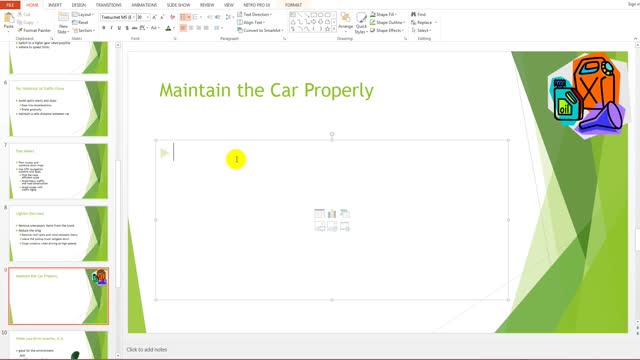
Task: Click the oil can clip art picture
Action: click(x=588, y=95)
